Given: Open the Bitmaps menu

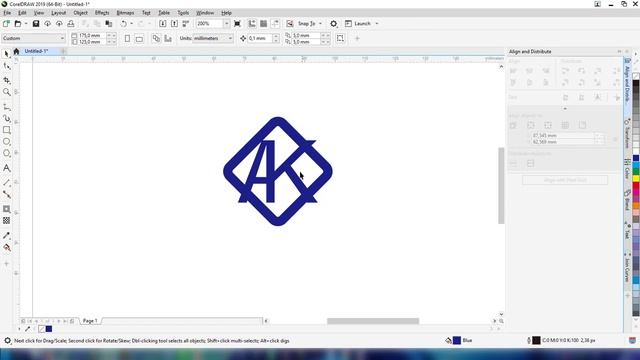Looking at the screenshot, I should pos(125,13).
